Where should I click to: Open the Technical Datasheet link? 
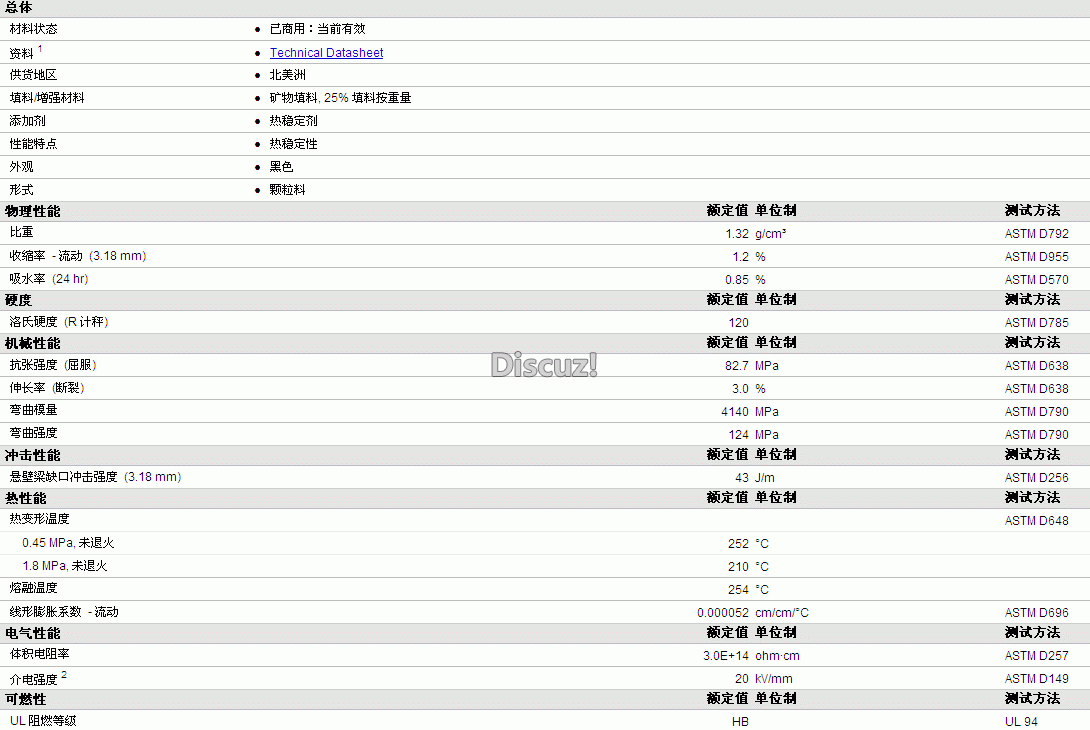click(326, 53)
